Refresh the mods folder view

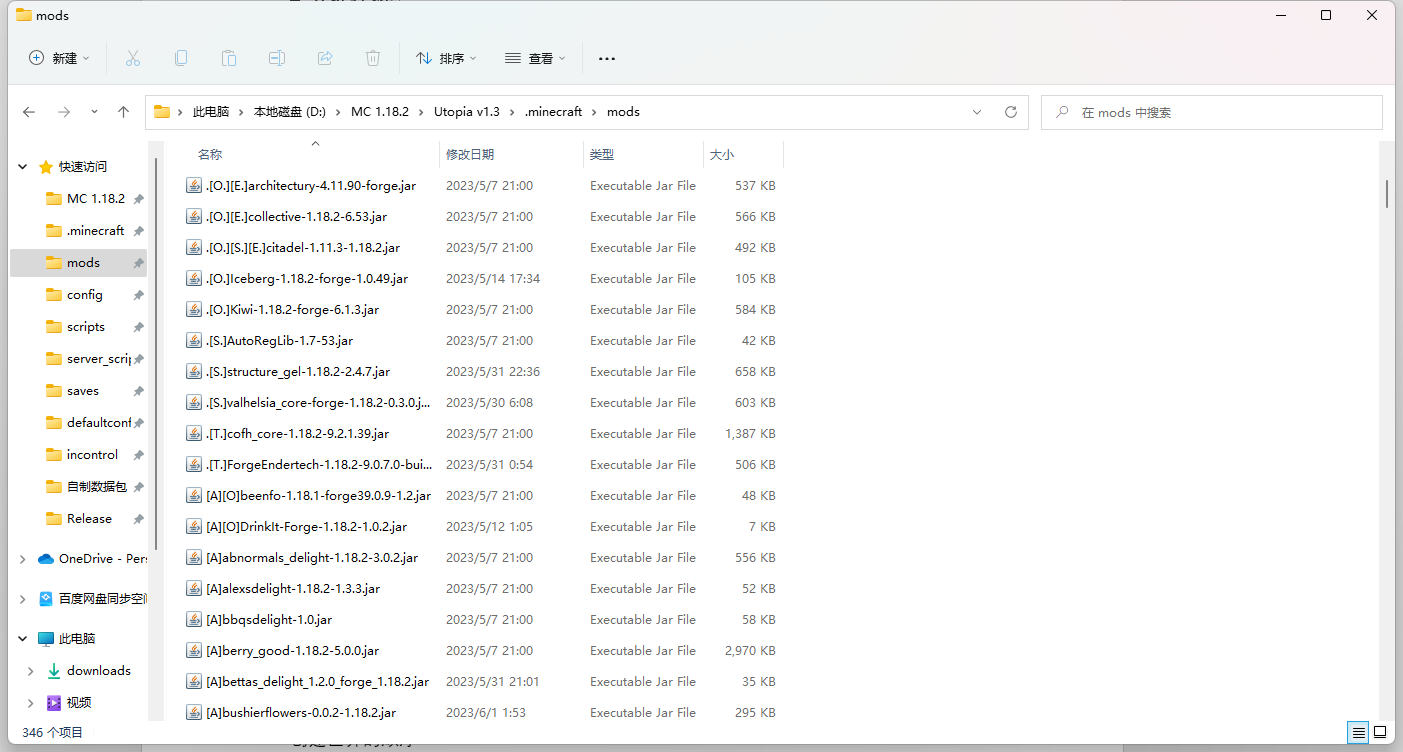point(1011,112)
